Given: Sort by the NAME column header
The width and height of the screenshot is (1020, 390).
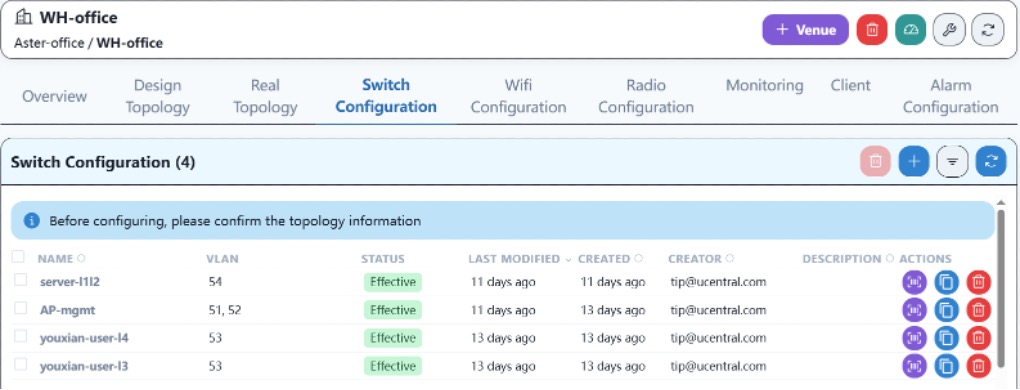Looking at the screenshot, I should point(61,259).
